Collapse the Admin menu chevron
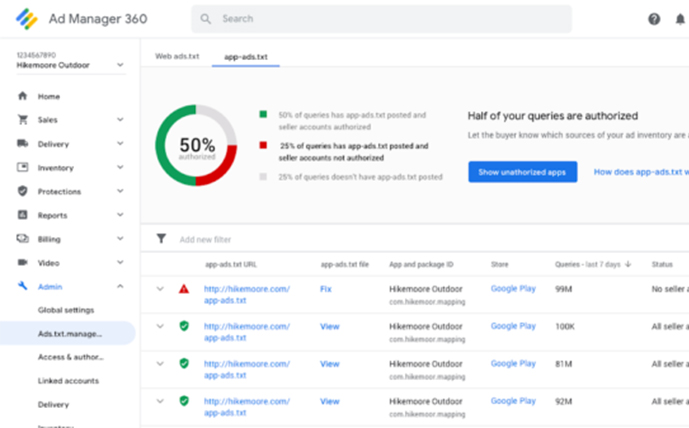Image resolution: width=689 pixels, height=428 pixels. coord(120,286)
